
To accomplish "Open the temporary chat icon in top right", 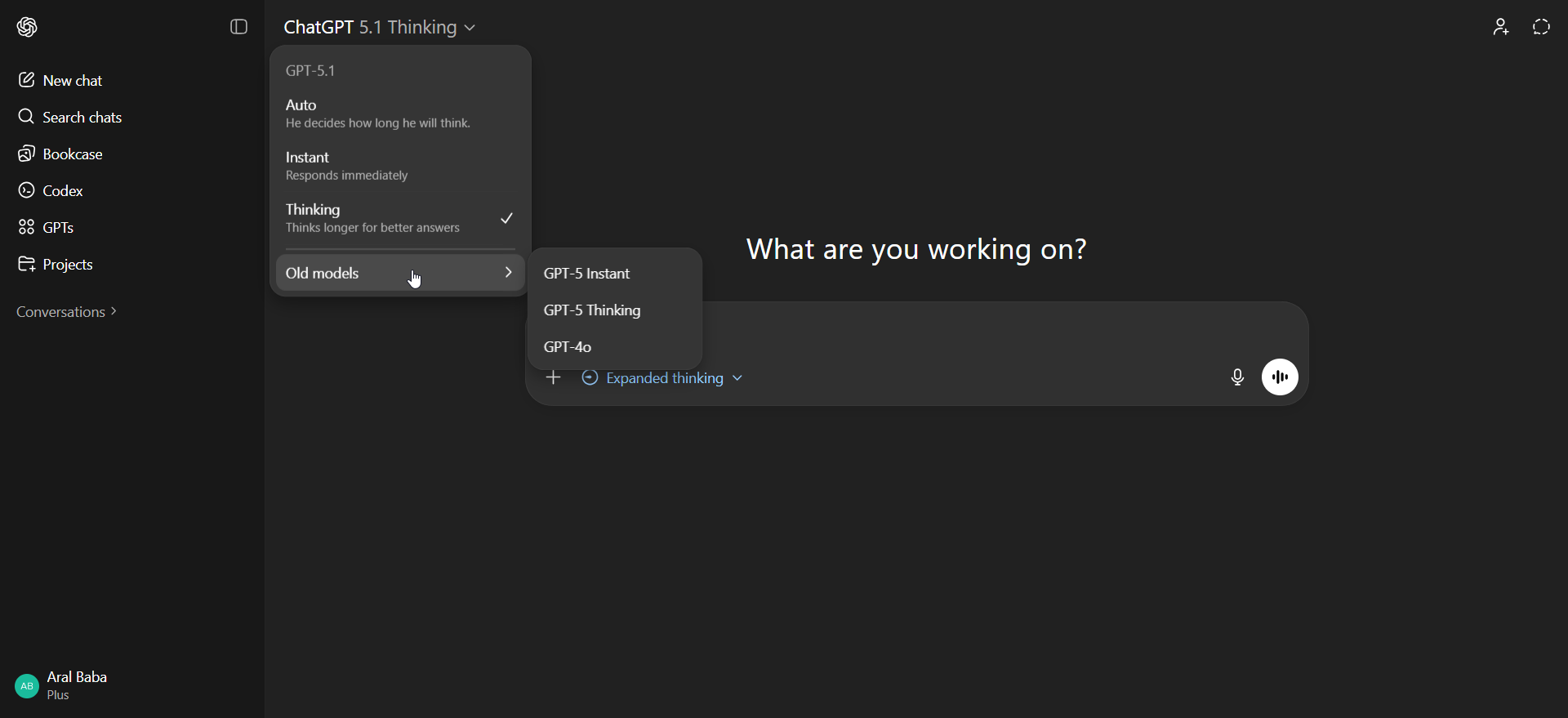I will point(1541,27).
